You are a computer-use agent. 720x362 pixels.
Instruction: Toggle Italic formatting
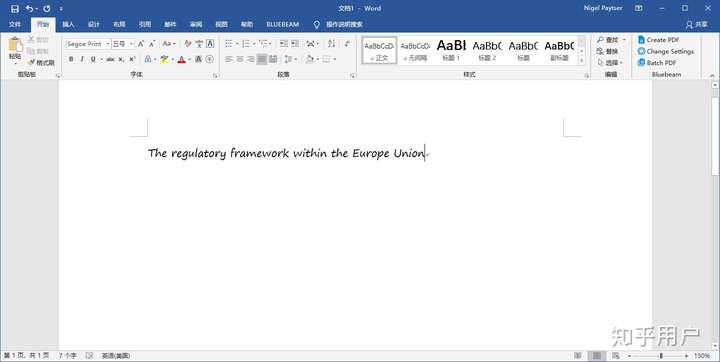pos(82,59)
